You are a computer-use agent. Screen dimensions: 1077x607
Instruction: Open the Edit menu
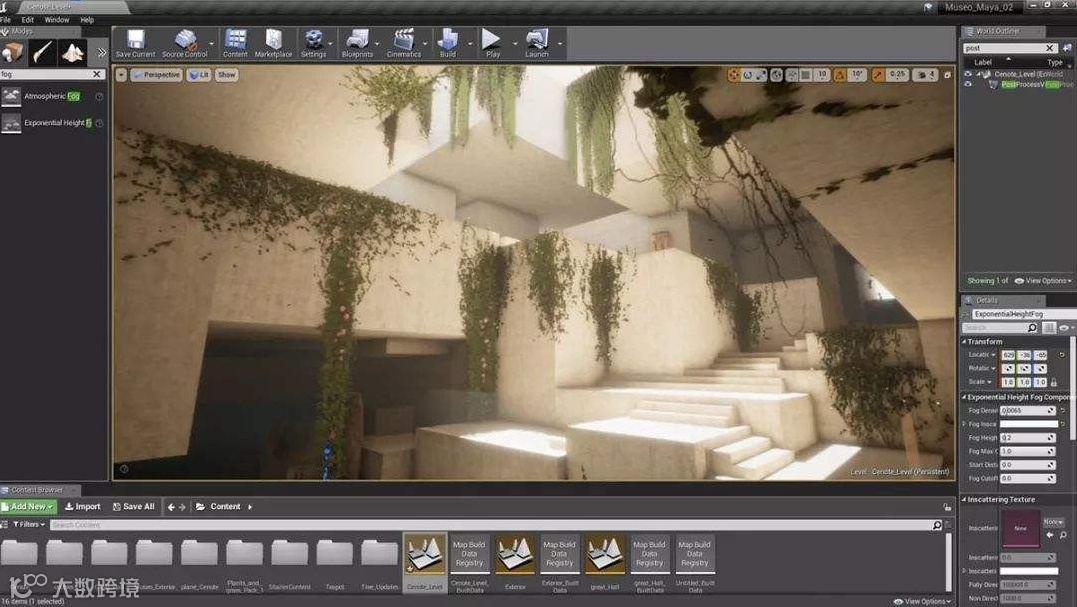[27, 20]
